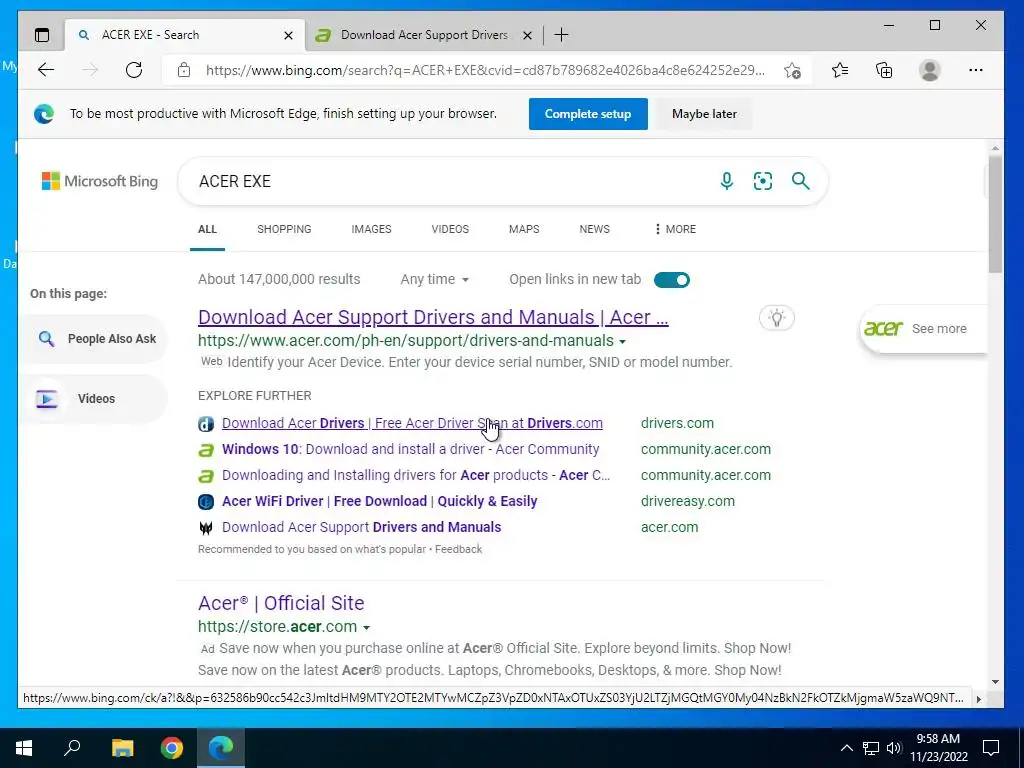Expand store.acer.com URL dropdown arrow

coord(366,628)
